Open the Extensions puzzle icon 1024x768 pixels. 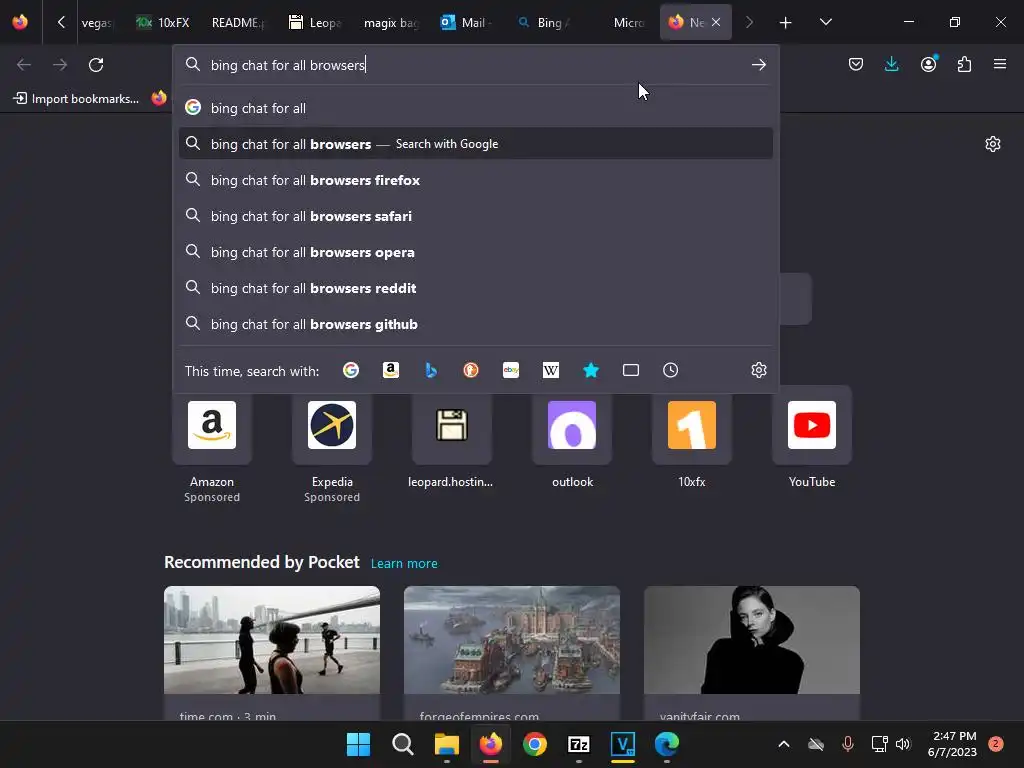click(964, 64)
